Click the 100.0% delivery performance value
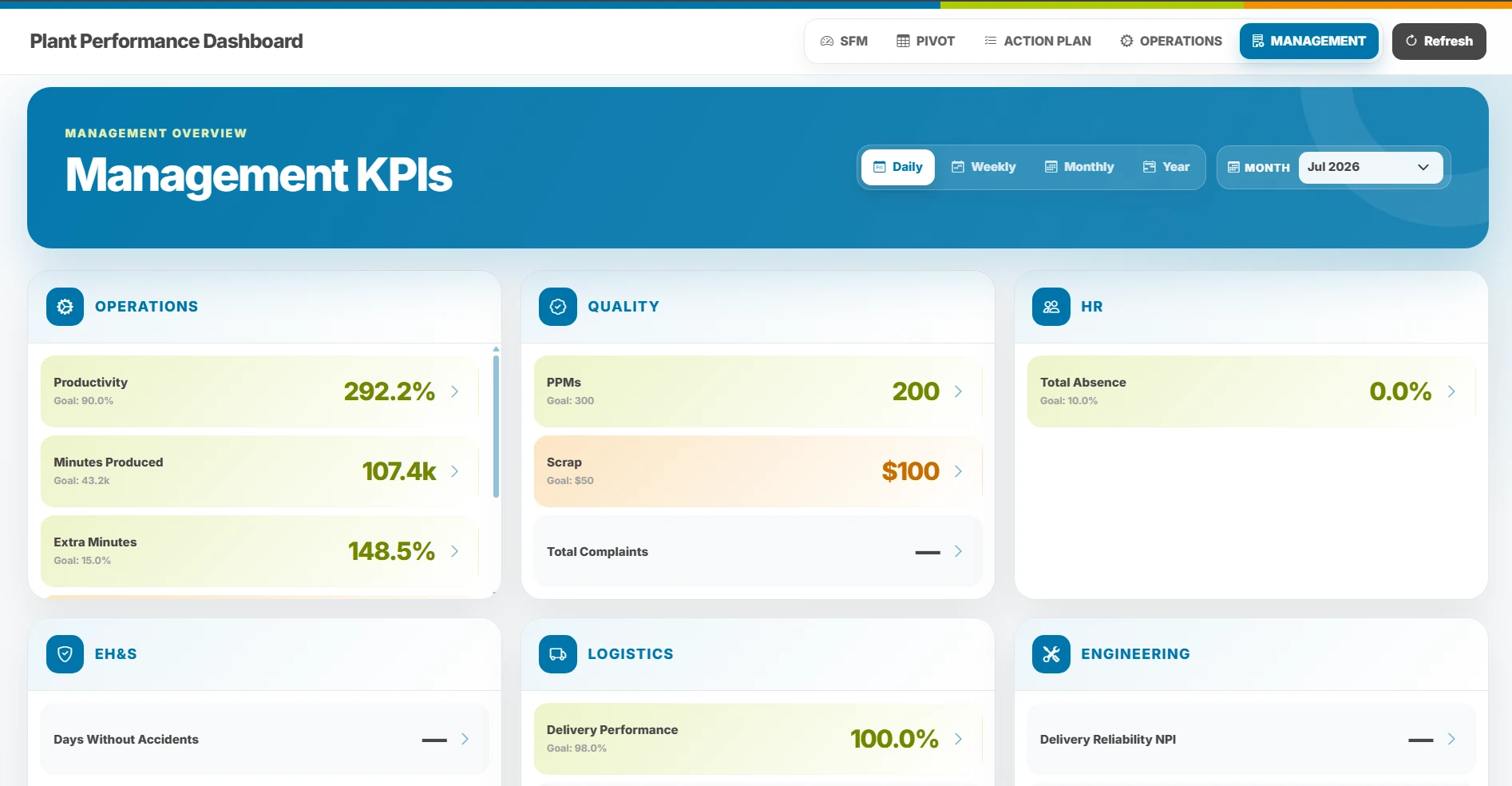The height and width of the screenshot is (786, 1512). click(894, 739)
